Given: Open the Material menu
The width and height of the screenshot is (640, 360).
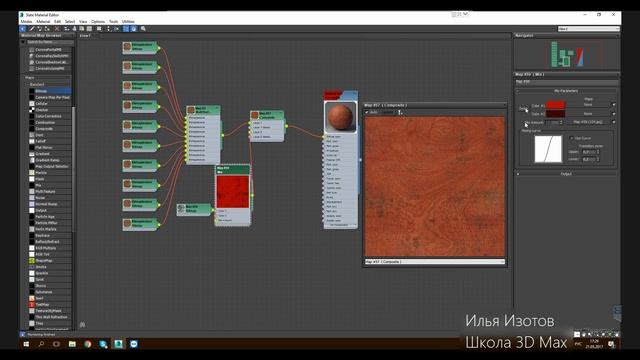Looking at the screenshot, I should pyautogui.click(x=43, y=21).
